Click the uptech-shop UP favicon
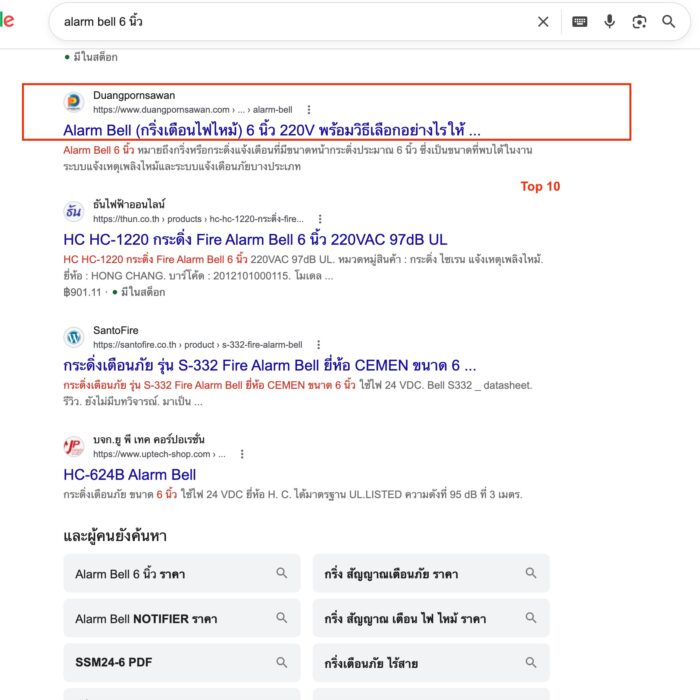Image resolution: width=700 pixels, height=700 pixels. pos(74,446)
